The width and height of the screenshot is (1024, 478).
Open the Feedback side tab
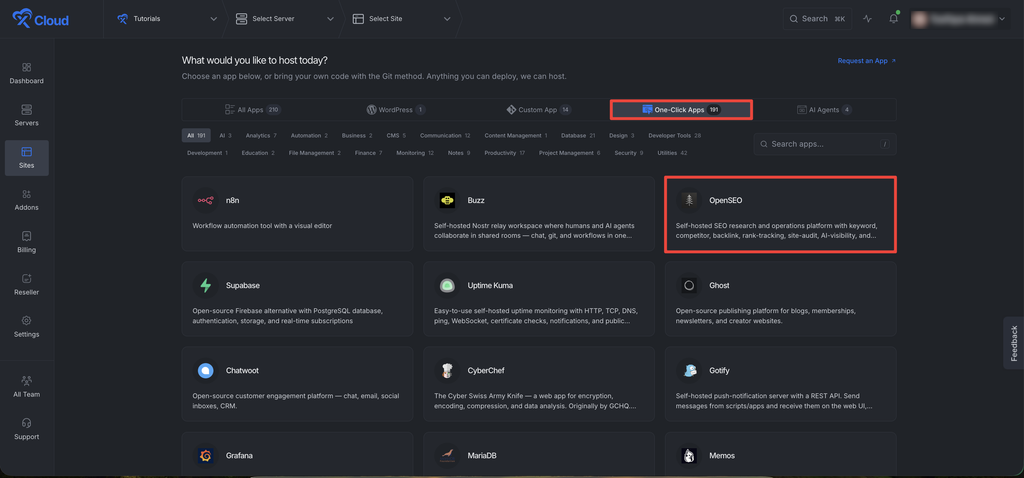pos(1014,343)
